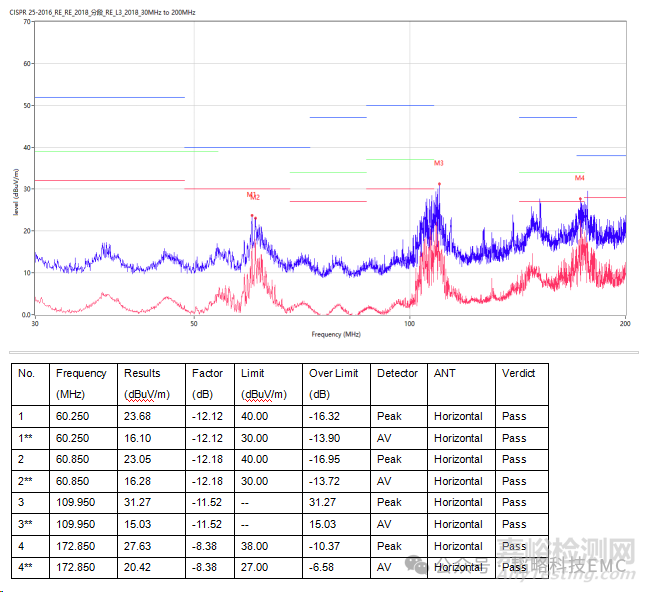
Task: Select the Factor column header
Action: 208,373
